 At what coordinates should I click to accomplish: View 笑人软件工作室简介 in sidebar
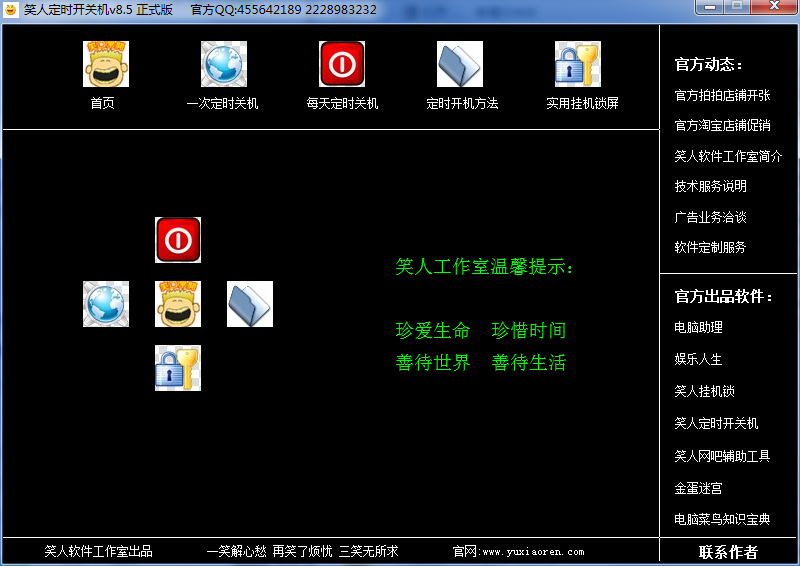(x=728, y=157)
